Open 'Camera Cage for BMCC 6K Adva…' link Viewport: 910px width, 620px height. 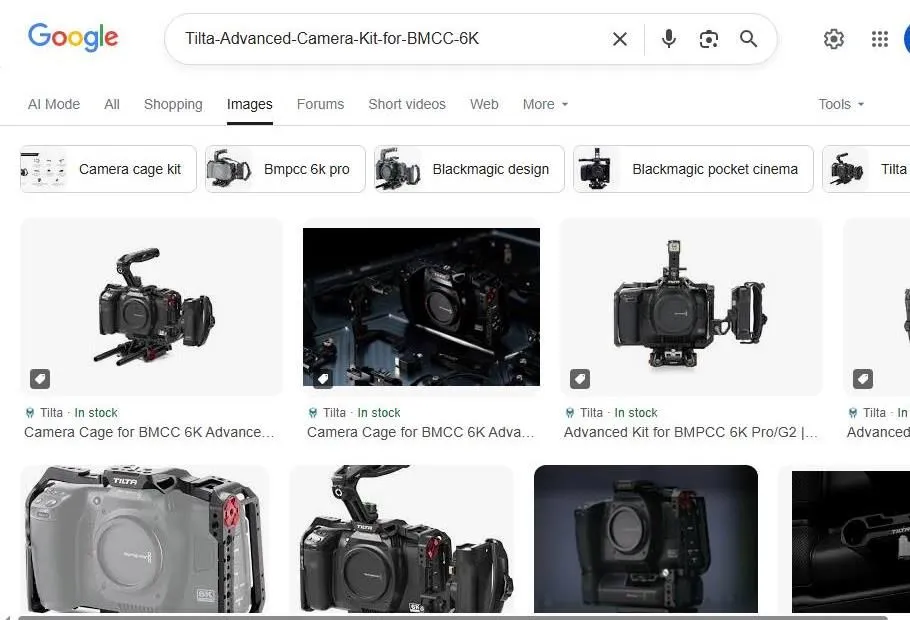coord(421,432)
